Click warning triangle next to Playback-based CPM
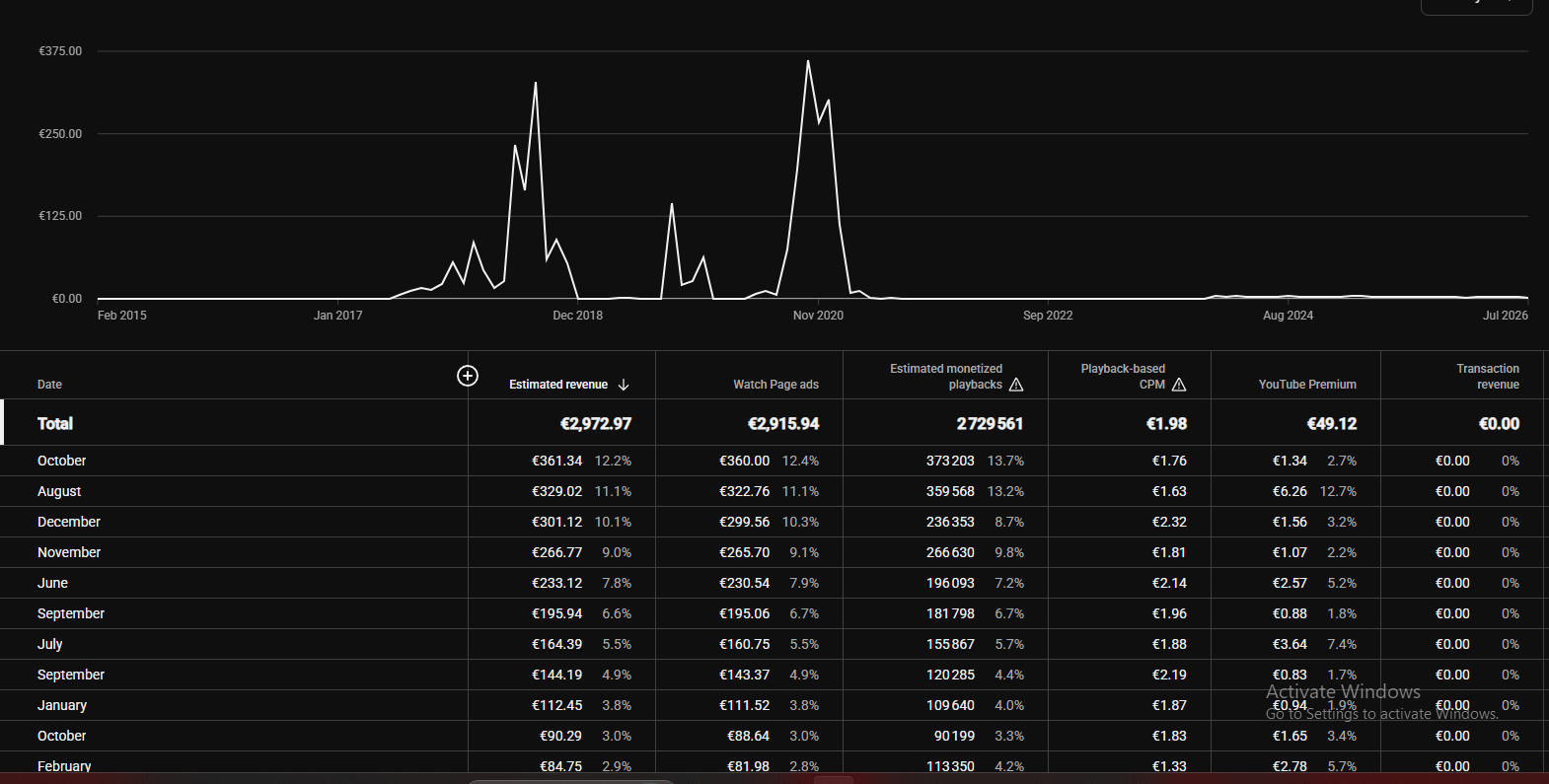 pyautogui.click(x=1179, y=385)
